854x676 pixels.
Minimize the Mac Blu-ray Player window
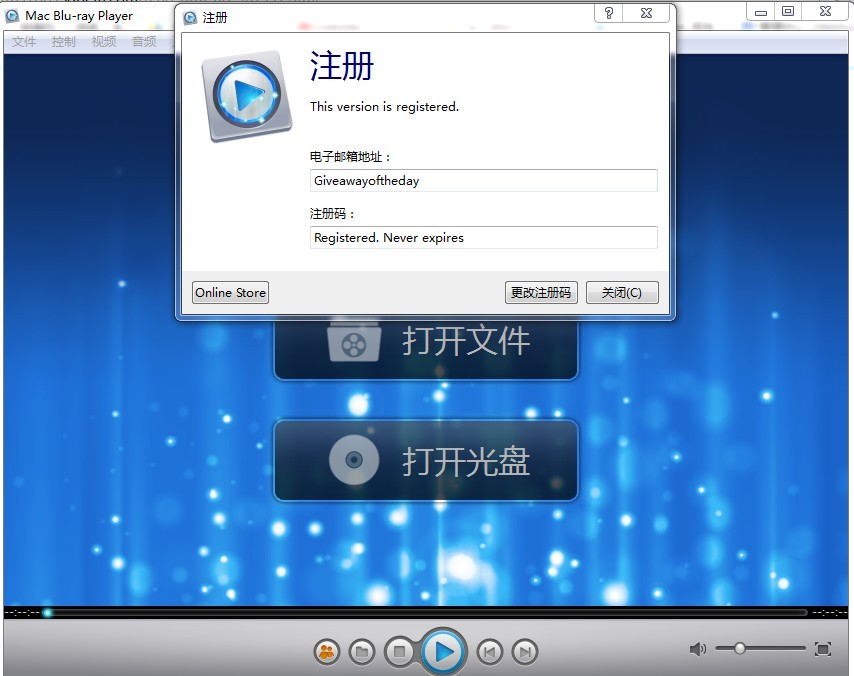(761, 12)
